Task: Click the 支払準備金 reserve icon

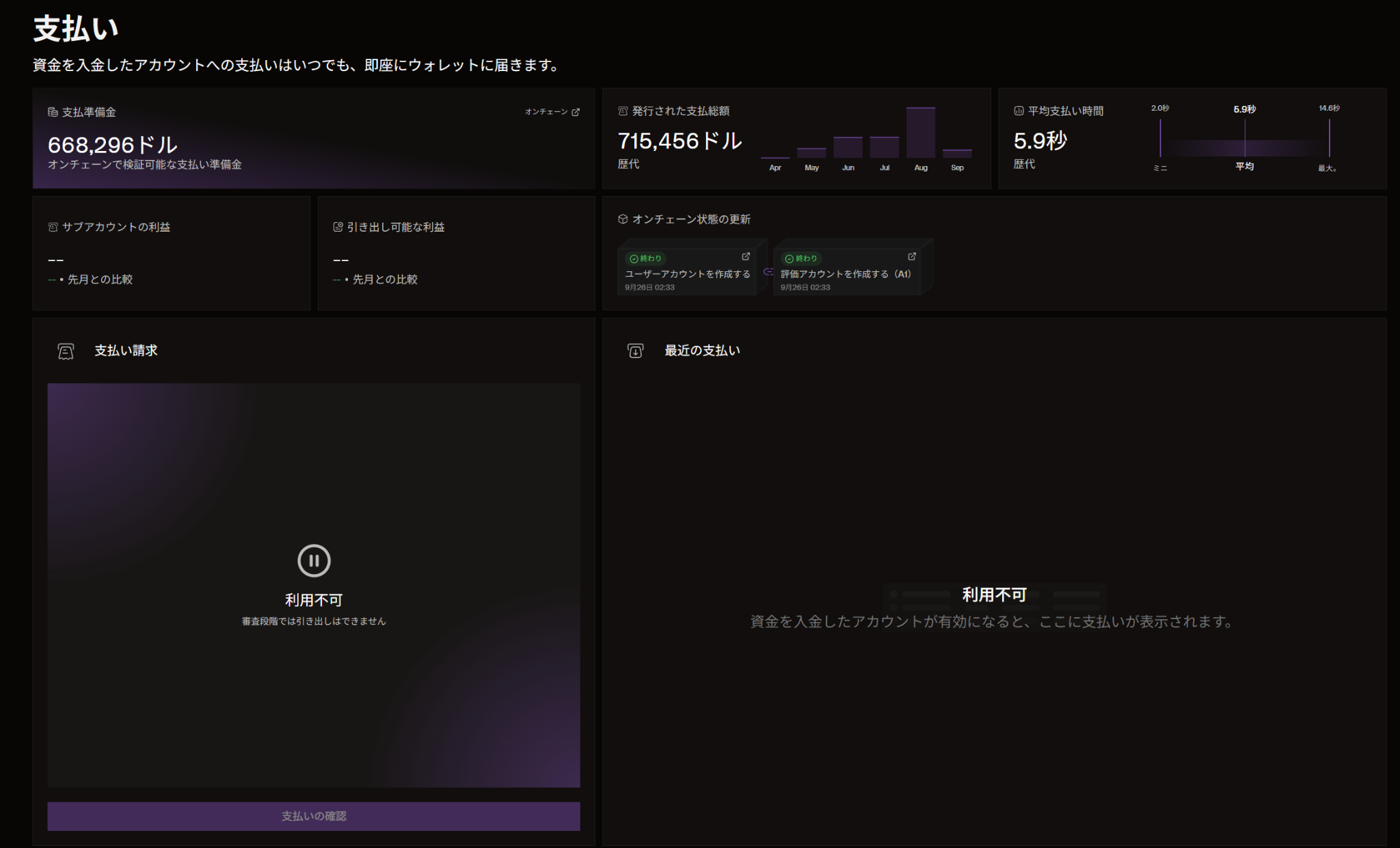Action: tap(53, 112)
